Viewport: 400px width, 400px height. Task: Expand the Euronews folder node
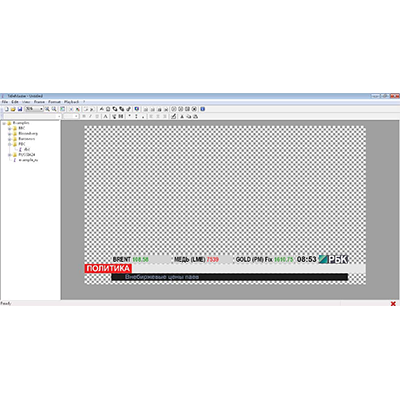tap(10, 139)
